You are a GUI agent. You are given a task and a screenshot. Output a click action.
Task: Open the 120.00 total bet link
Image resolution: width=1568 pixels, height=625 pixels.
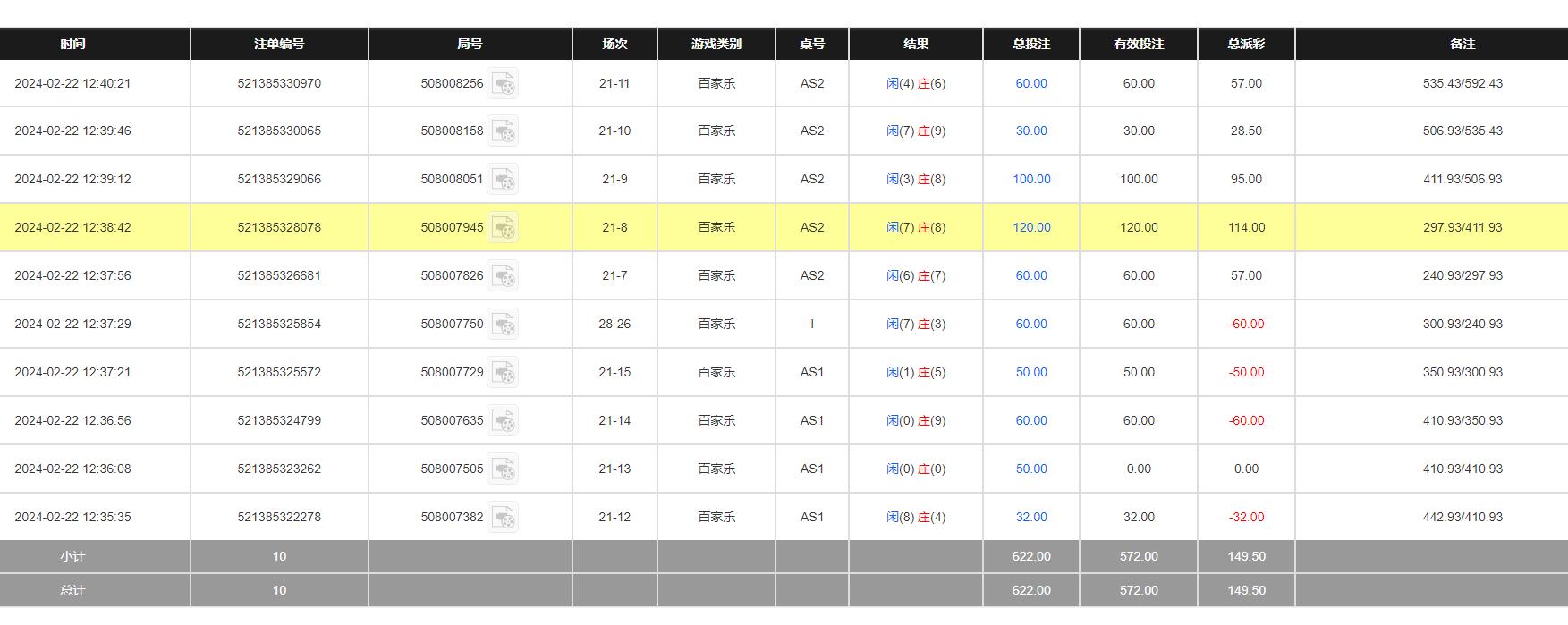point(1031,227)
